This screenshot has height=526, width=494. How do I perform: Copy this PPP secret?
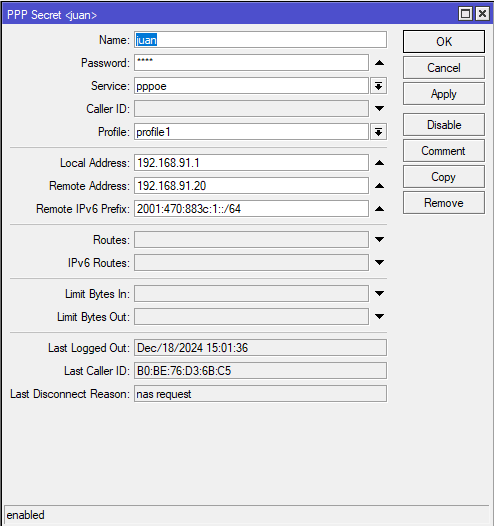point(444,177)
